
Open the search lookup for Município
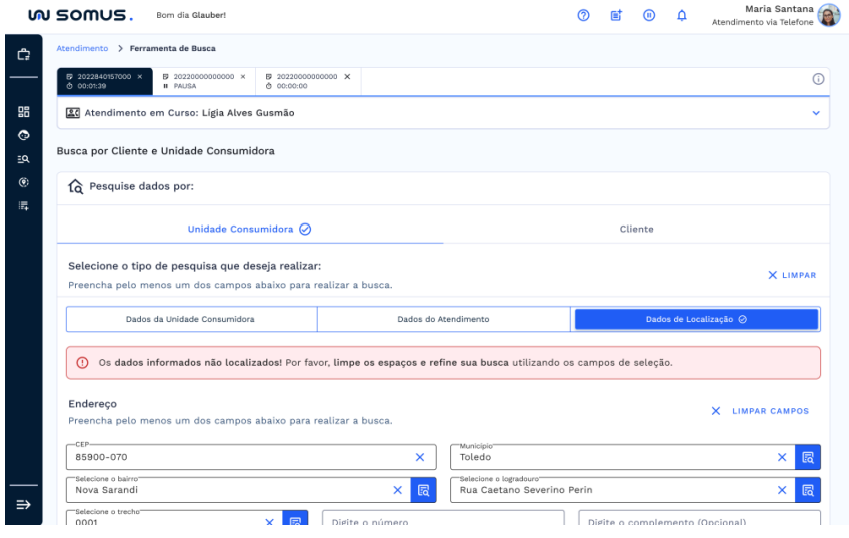808,457
